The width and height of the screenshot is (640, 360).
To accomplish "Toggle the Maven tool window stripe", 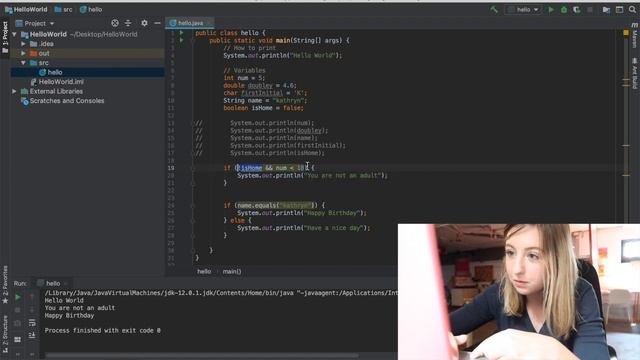I will pyautogui.click(x=635, y=36).
